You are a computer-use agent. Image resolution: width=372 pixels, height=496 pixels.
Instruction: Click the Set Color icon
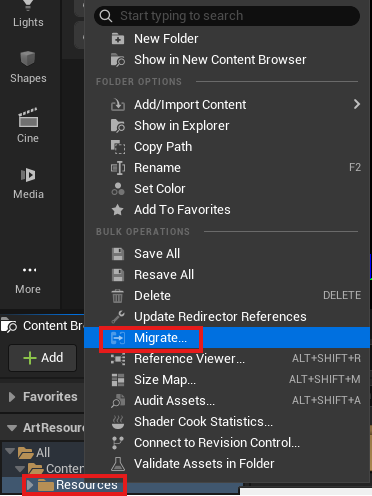pyautogui.click(x=118, y=189)
